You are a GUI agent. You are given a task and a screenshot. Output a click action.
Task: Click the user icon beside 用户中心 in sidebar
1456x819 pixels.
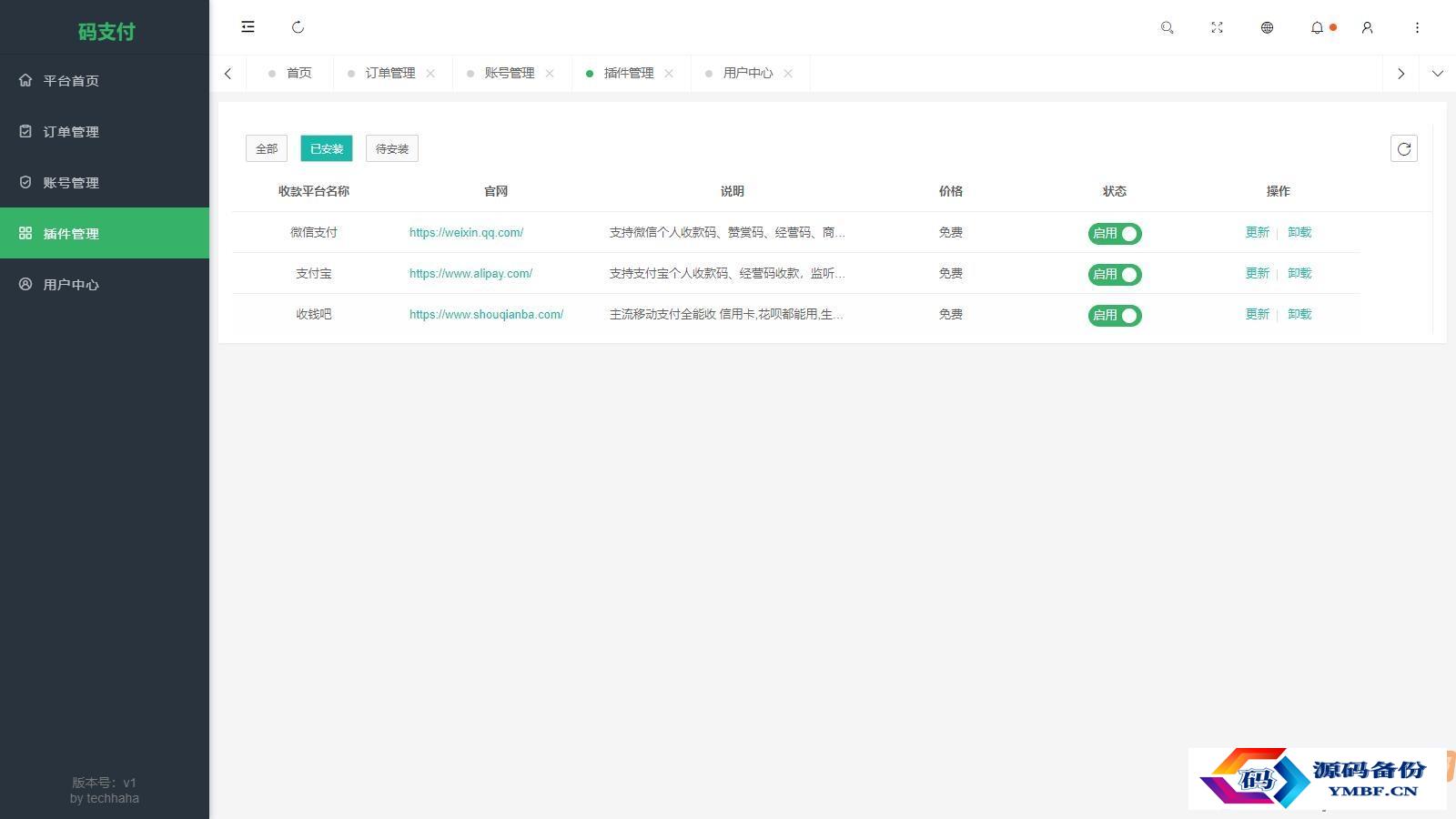pos(25,284)
